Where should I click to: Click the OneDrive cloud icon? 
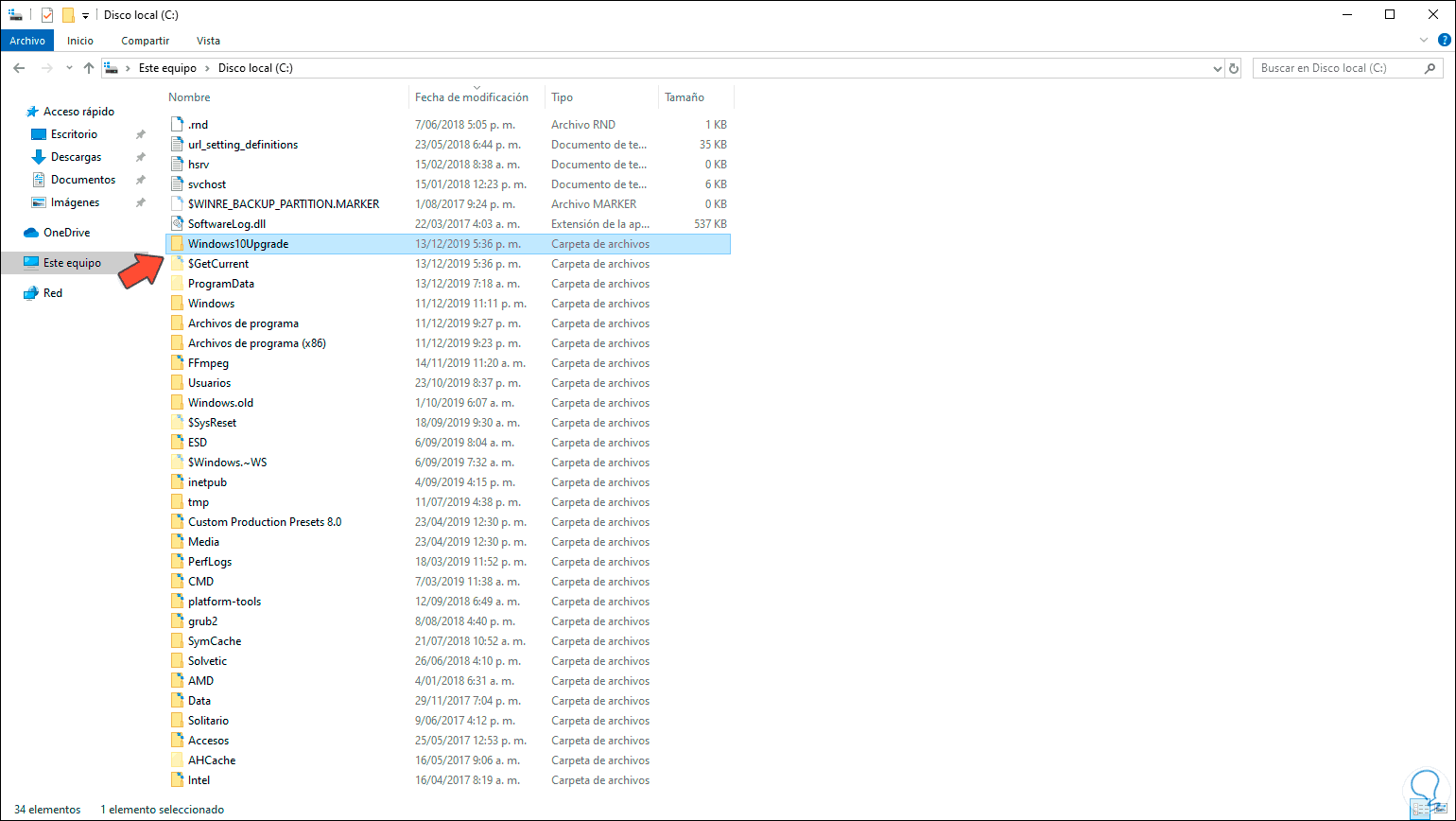point(30,233)
